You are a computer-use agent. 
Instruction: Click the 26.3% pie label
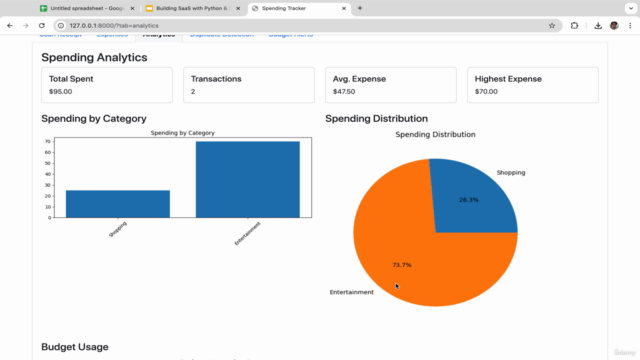[x=469, y=200]
